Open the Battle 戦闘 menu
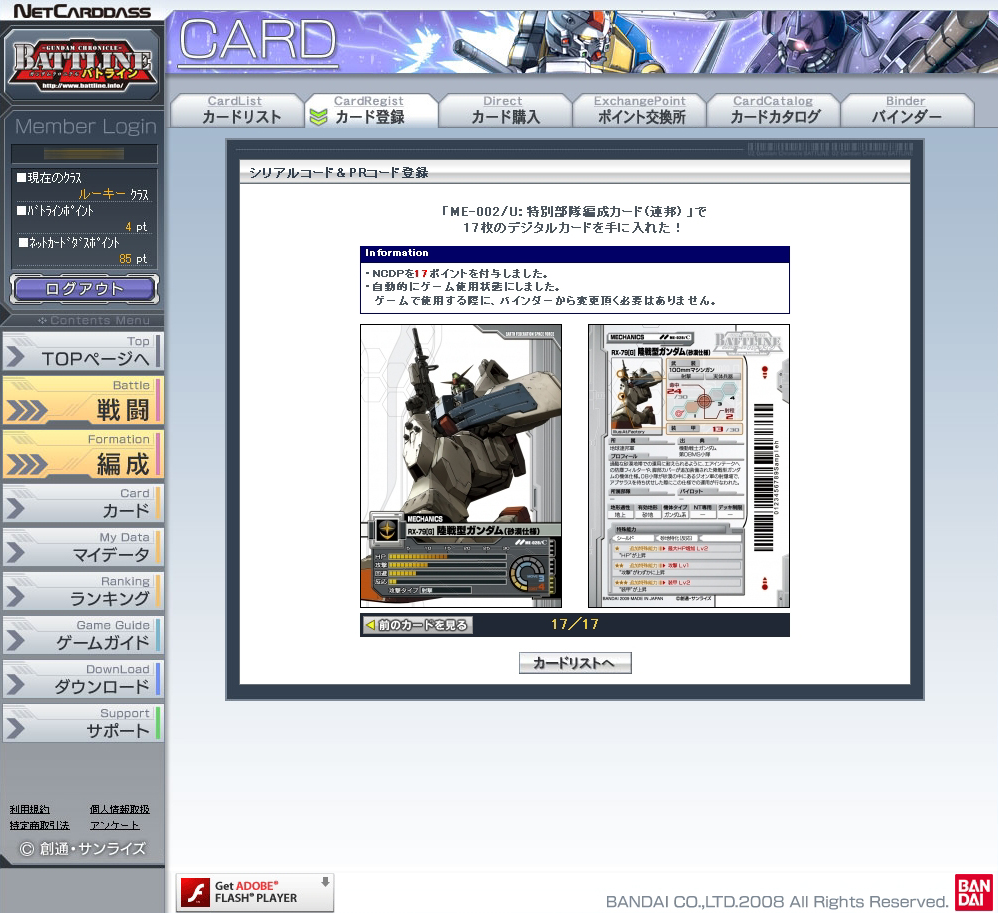Image resolution: width=998 pixels, height=913 pixels. (83, 400)
